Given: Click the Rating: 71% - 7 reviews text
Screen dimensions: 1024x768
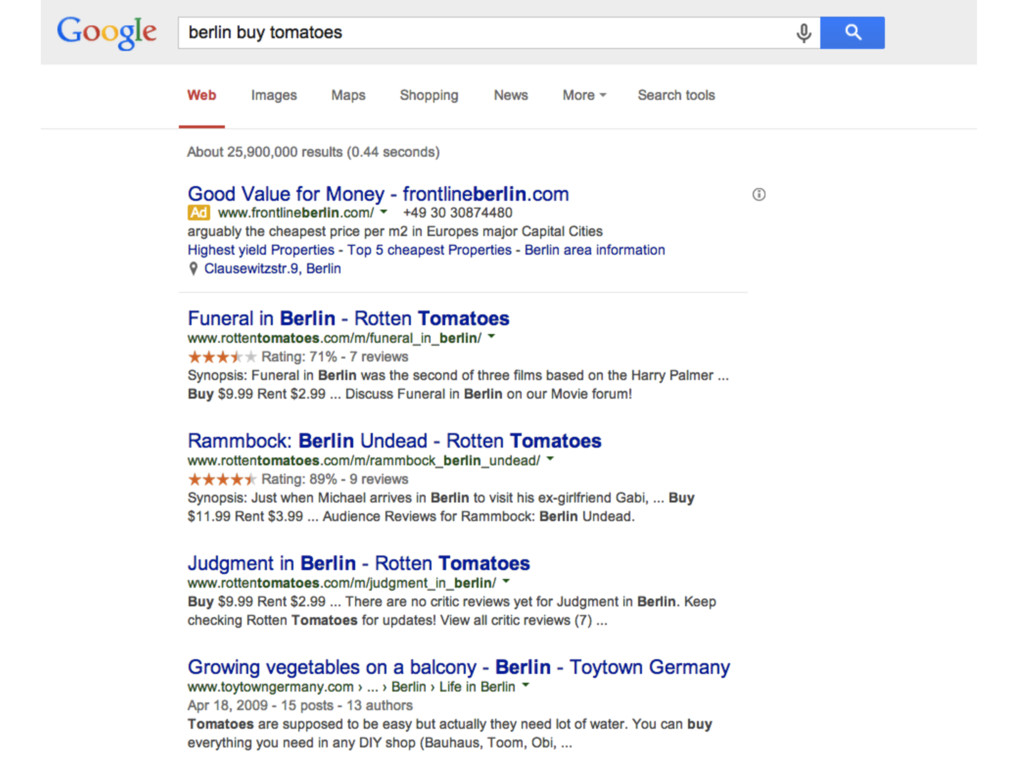Looking at the screenshot, I should (334, 357).
